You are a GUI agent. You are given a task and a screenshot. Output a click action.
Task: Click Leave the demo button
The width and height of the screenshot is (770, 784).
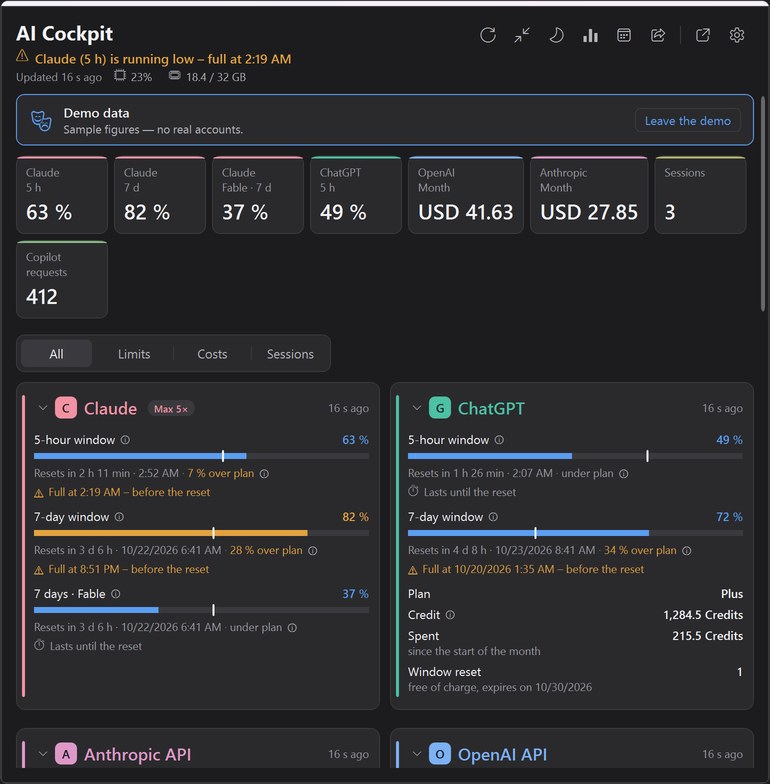point(688,120)
